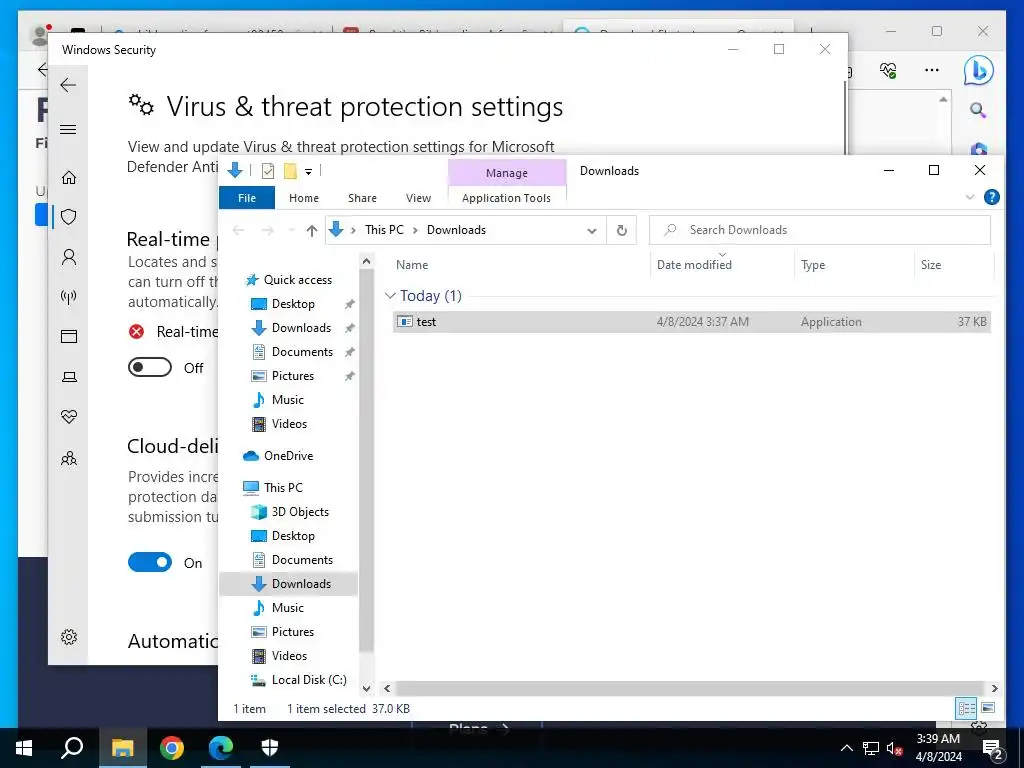
Task: Click Explorer up one level arrow
Action: tap(312, 230)
